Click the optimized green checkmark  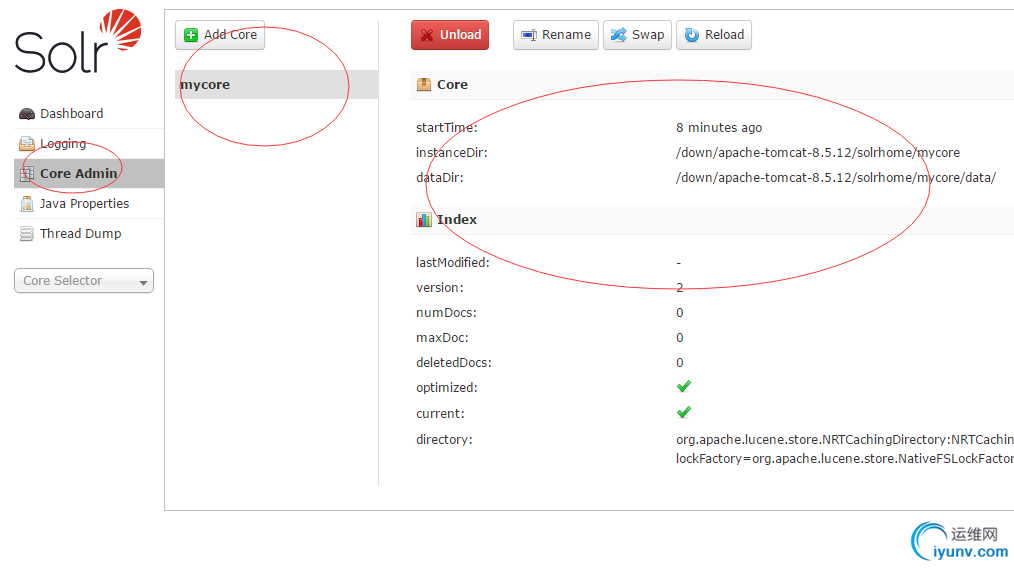[x=684, y=387]
